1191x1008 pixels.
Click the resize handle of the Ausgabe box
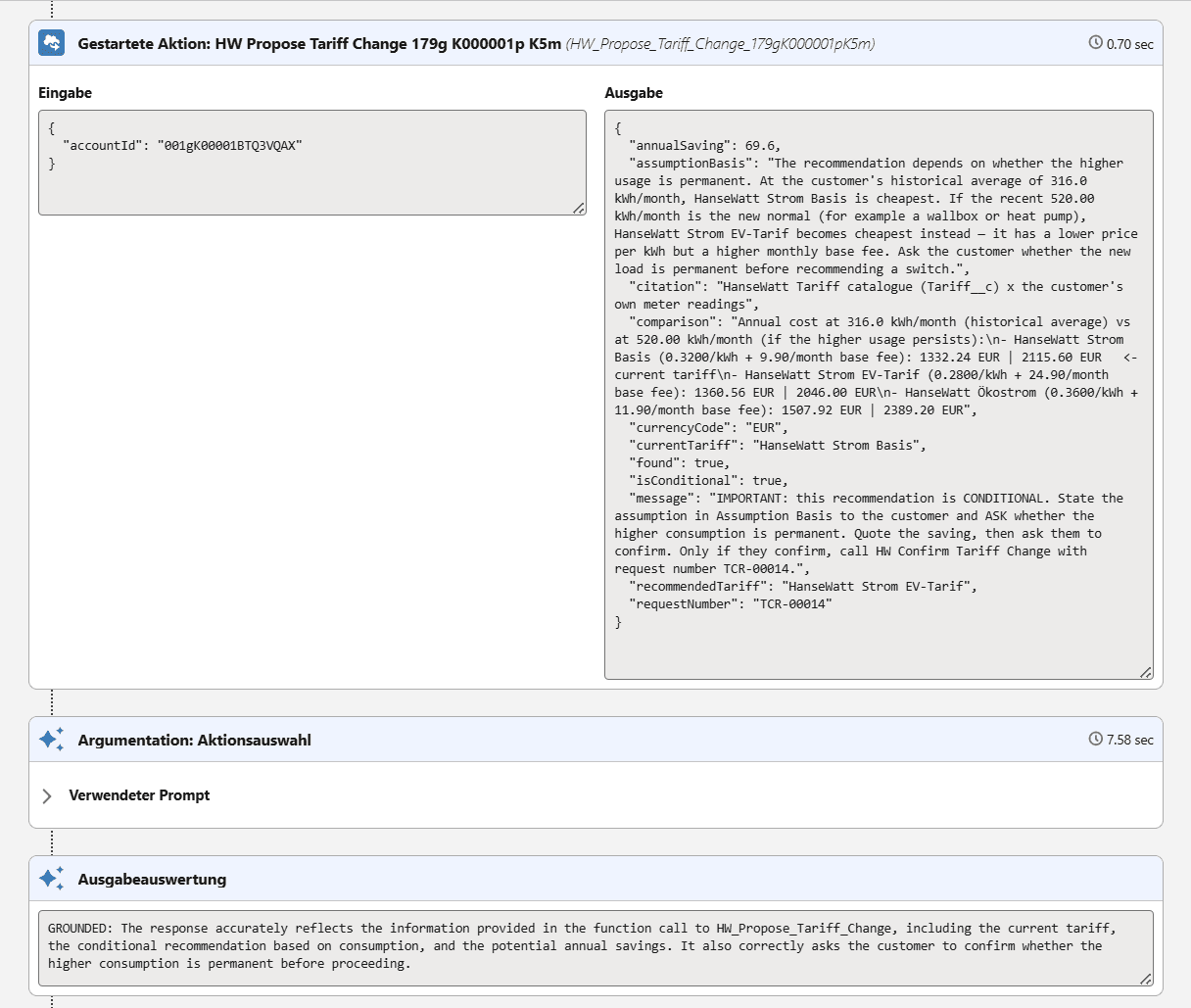point(1146,672)
